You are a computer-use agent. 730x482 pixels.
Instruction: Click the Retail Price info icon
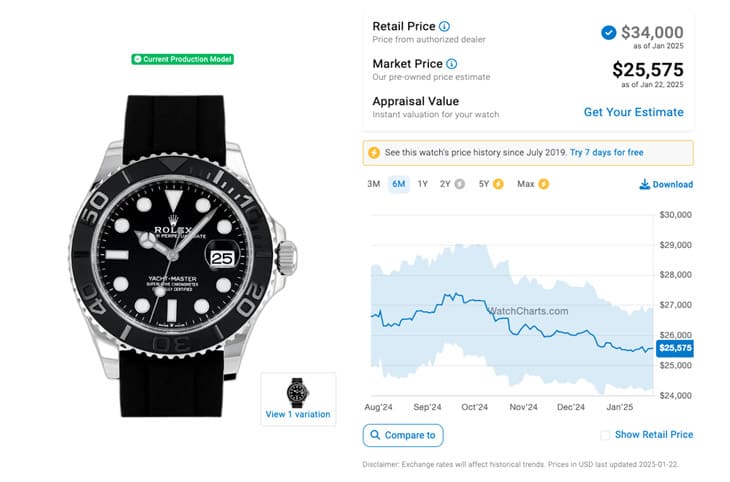click(x=445, y=26)
